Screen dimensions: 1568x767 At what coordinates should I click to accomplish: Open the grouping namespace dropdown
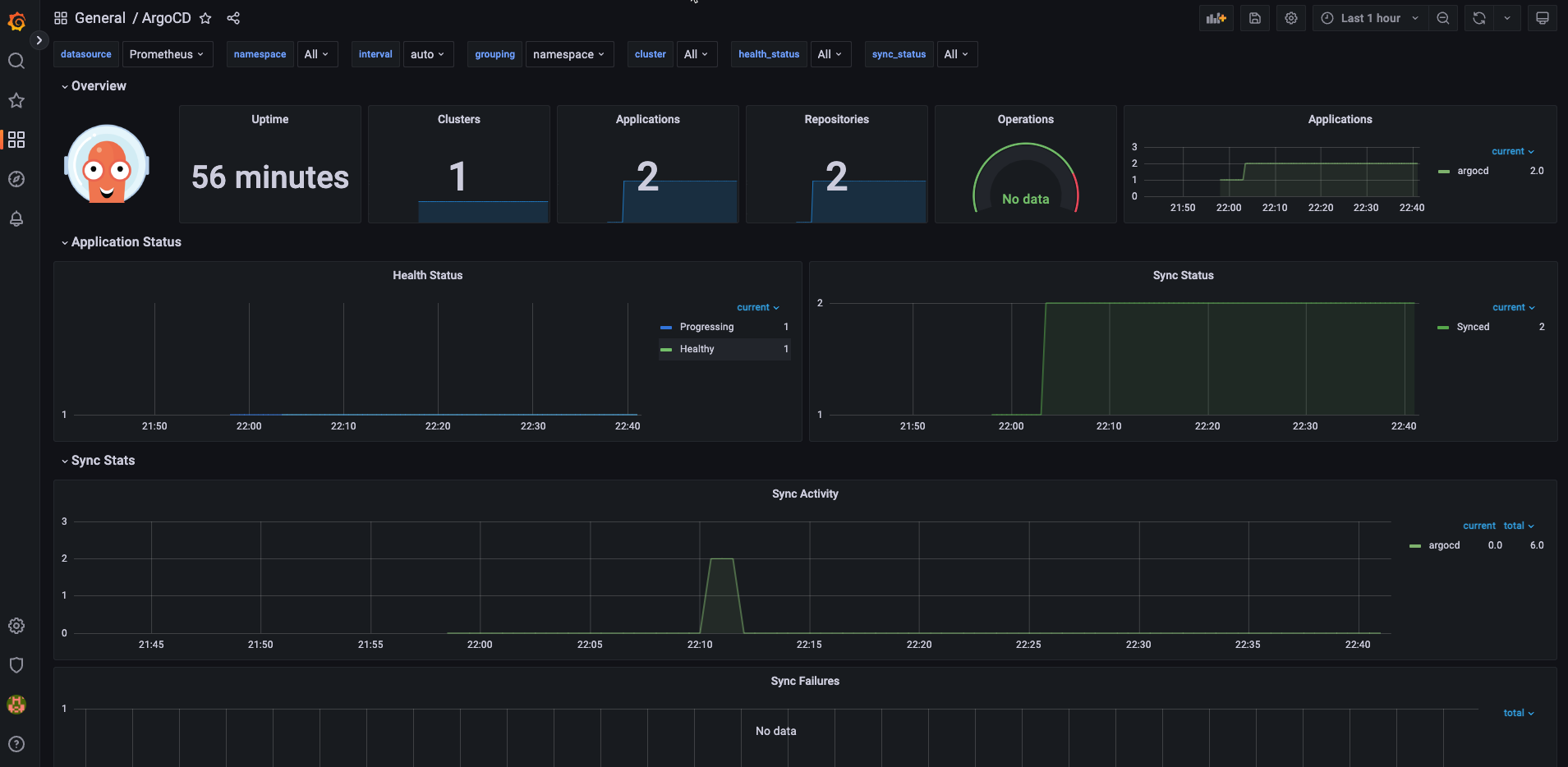click(x=569, y=54)
